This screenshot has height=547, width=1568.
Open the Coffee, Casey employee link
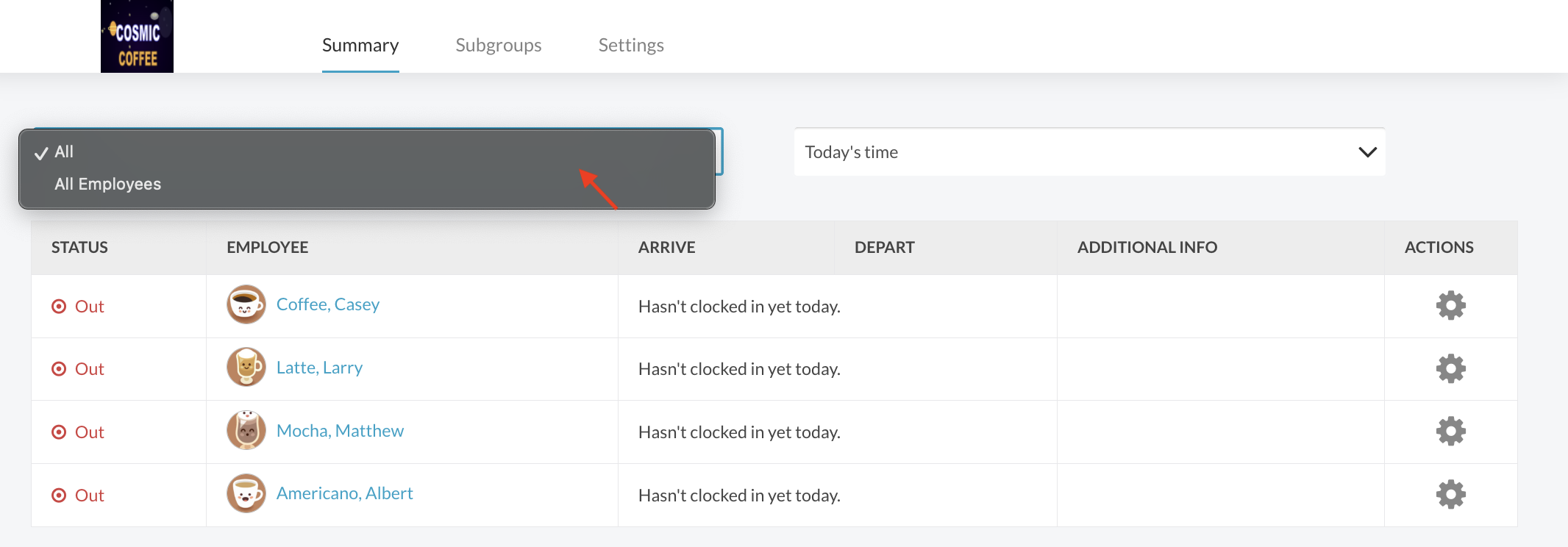coord(328,304)
